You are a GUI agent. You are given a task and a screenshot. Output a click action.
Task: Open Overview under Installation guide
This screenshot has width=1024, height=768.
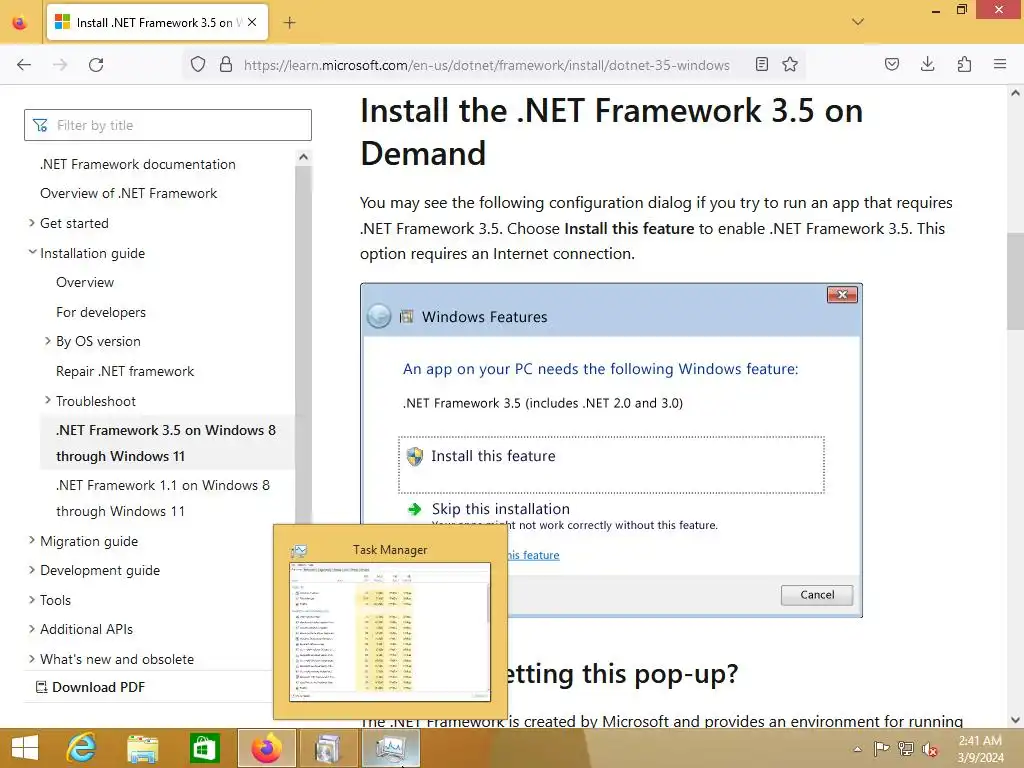click(x=85, y=283)
